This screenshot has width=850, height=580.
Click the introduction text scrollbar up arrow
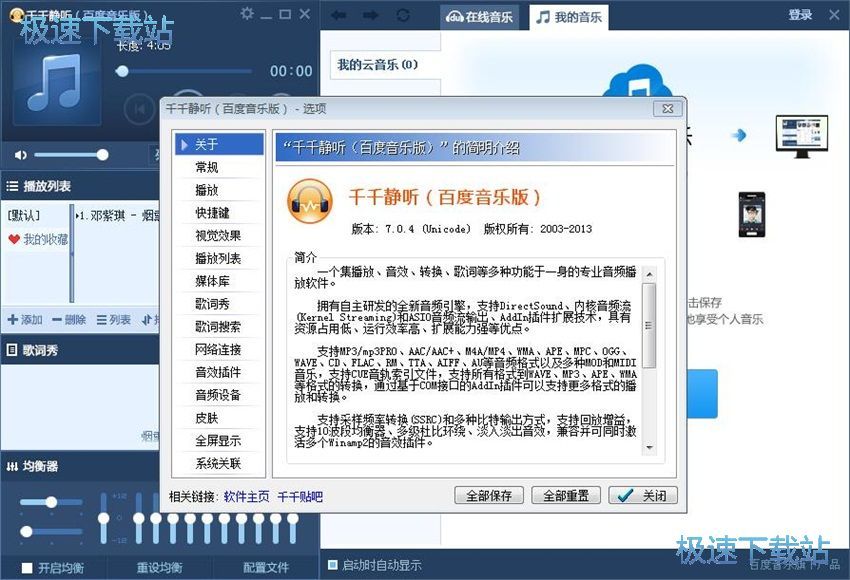click(649, 274)
